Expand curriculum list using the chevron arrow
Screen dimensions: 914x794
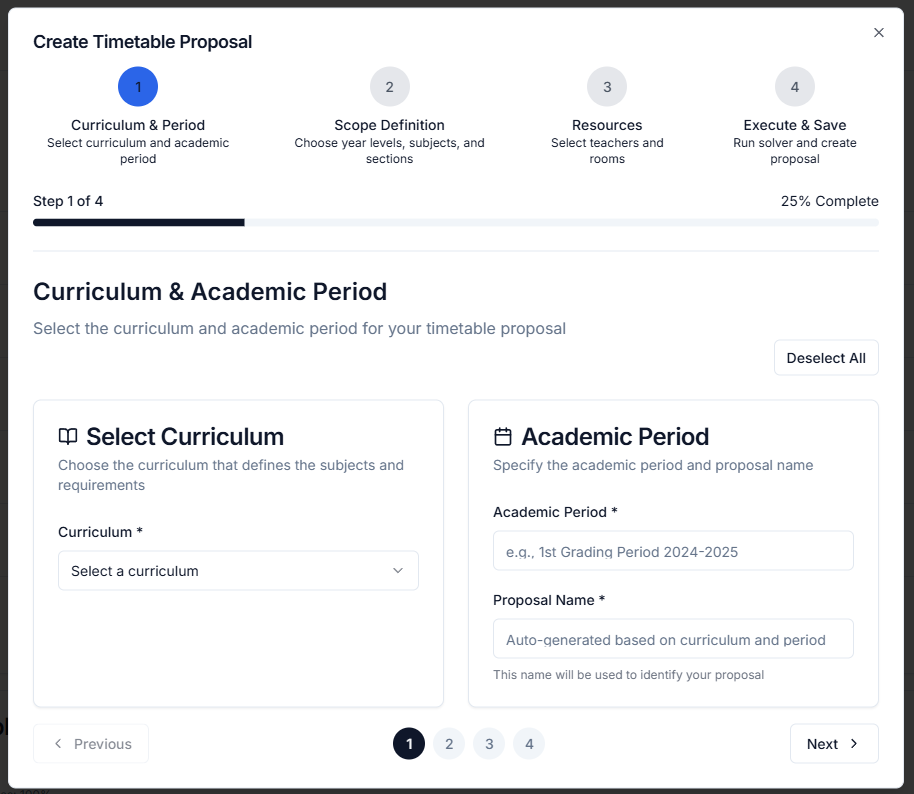(398, 571)
